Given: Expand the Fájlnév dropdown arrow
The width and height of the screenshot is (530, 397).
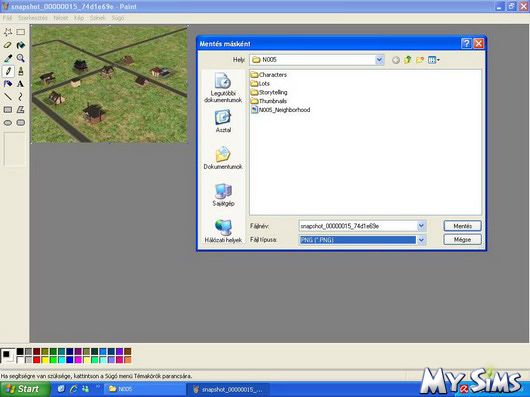Looking at the screenshot, I should (421, 226).
